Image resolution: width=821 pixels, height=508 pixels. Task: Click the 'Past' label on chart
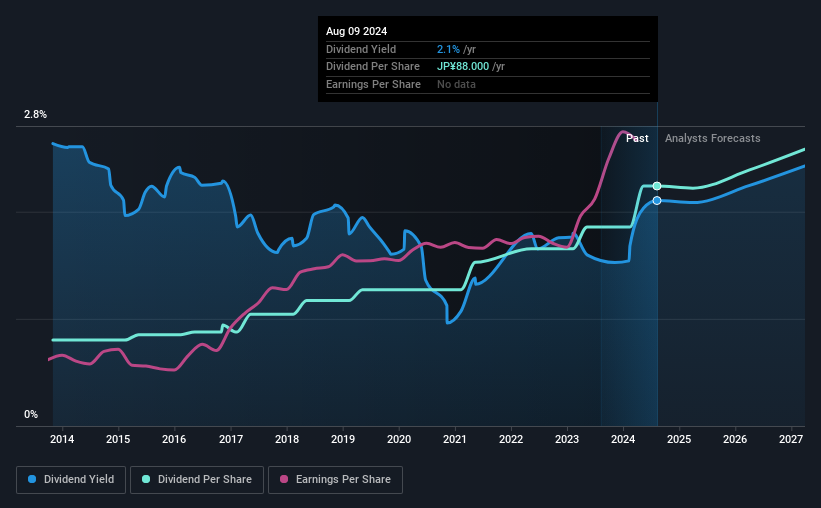click(637, 138)
